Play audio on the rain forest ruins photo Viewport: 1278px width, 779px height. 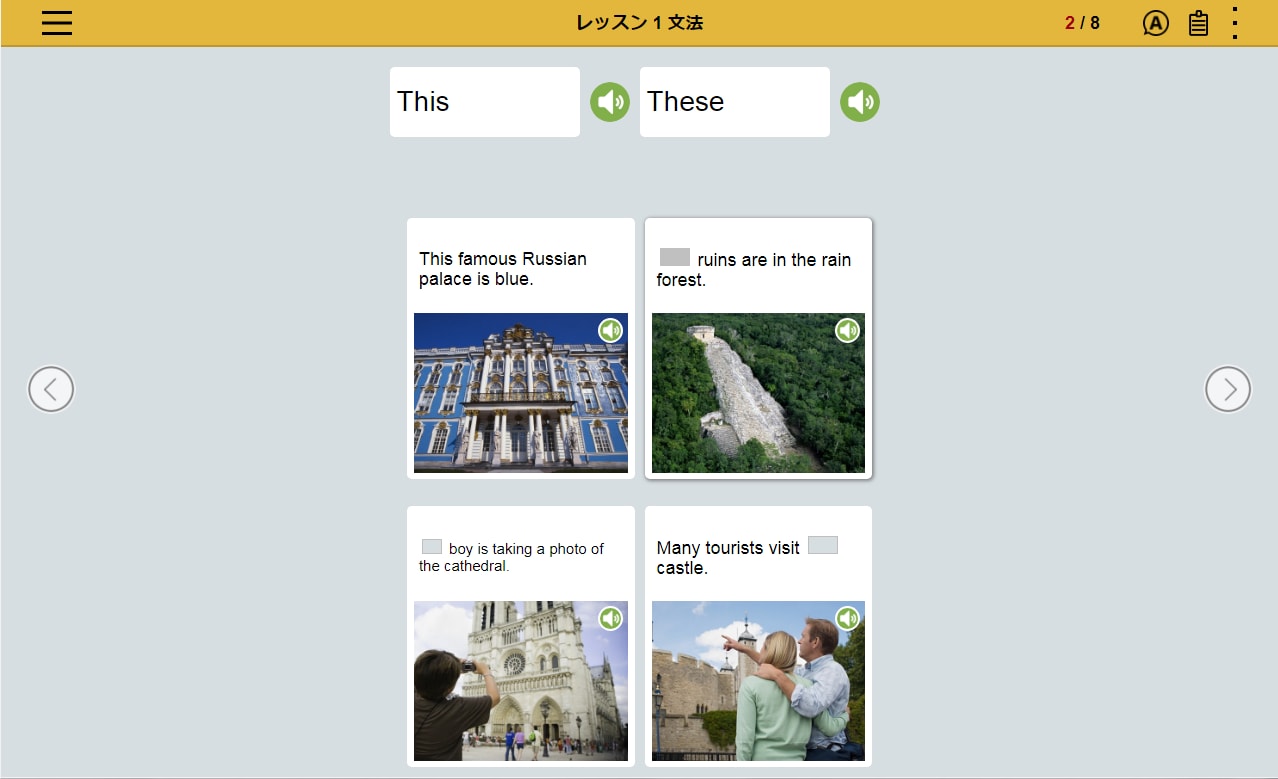[x=847, y=331]
